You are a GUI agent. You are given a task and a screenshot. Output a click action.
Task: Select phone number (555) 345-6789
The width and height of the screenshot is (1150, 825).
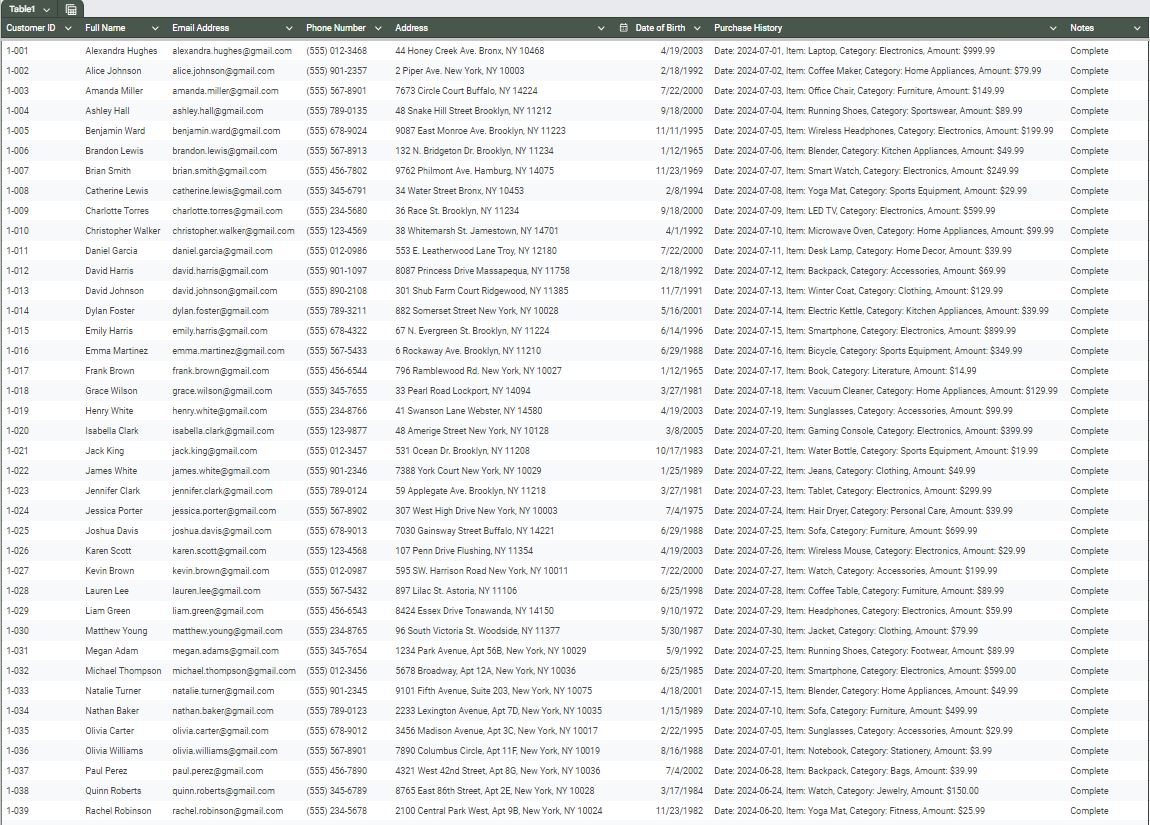[x=337, y=791]
